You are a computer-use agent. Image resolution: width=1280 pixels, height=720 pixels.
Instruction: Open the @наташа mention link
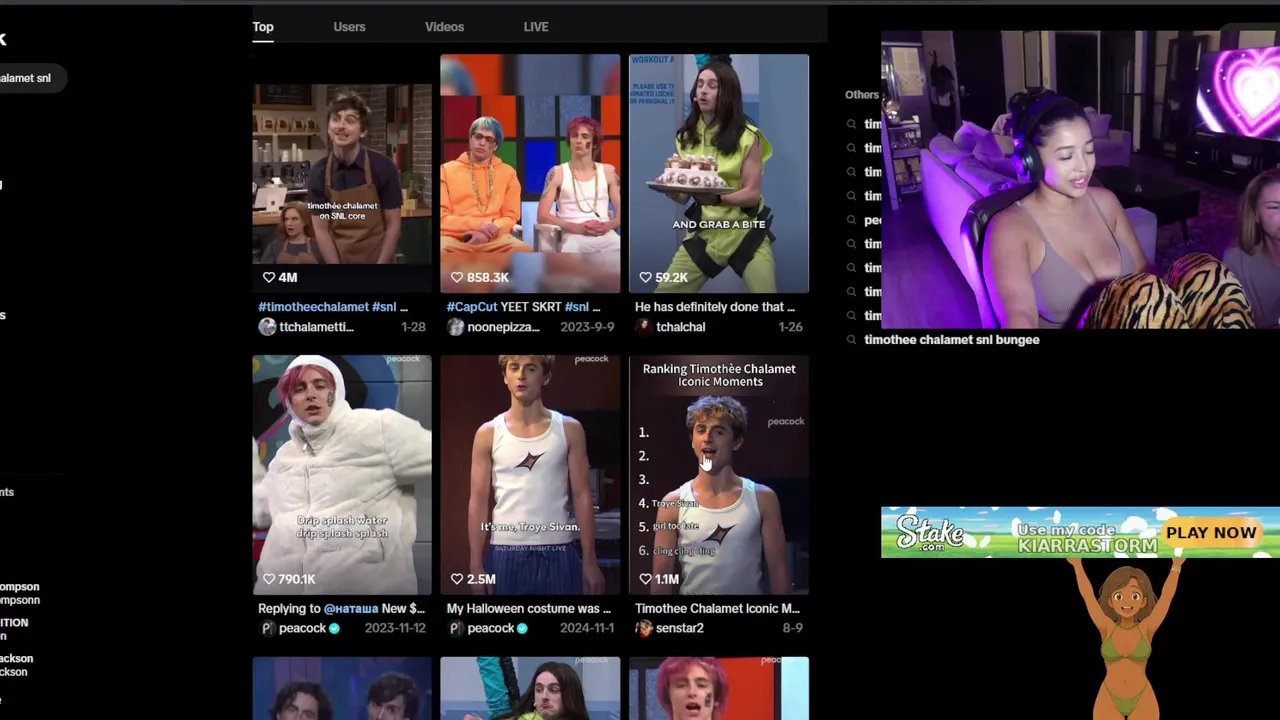point(351,608)
